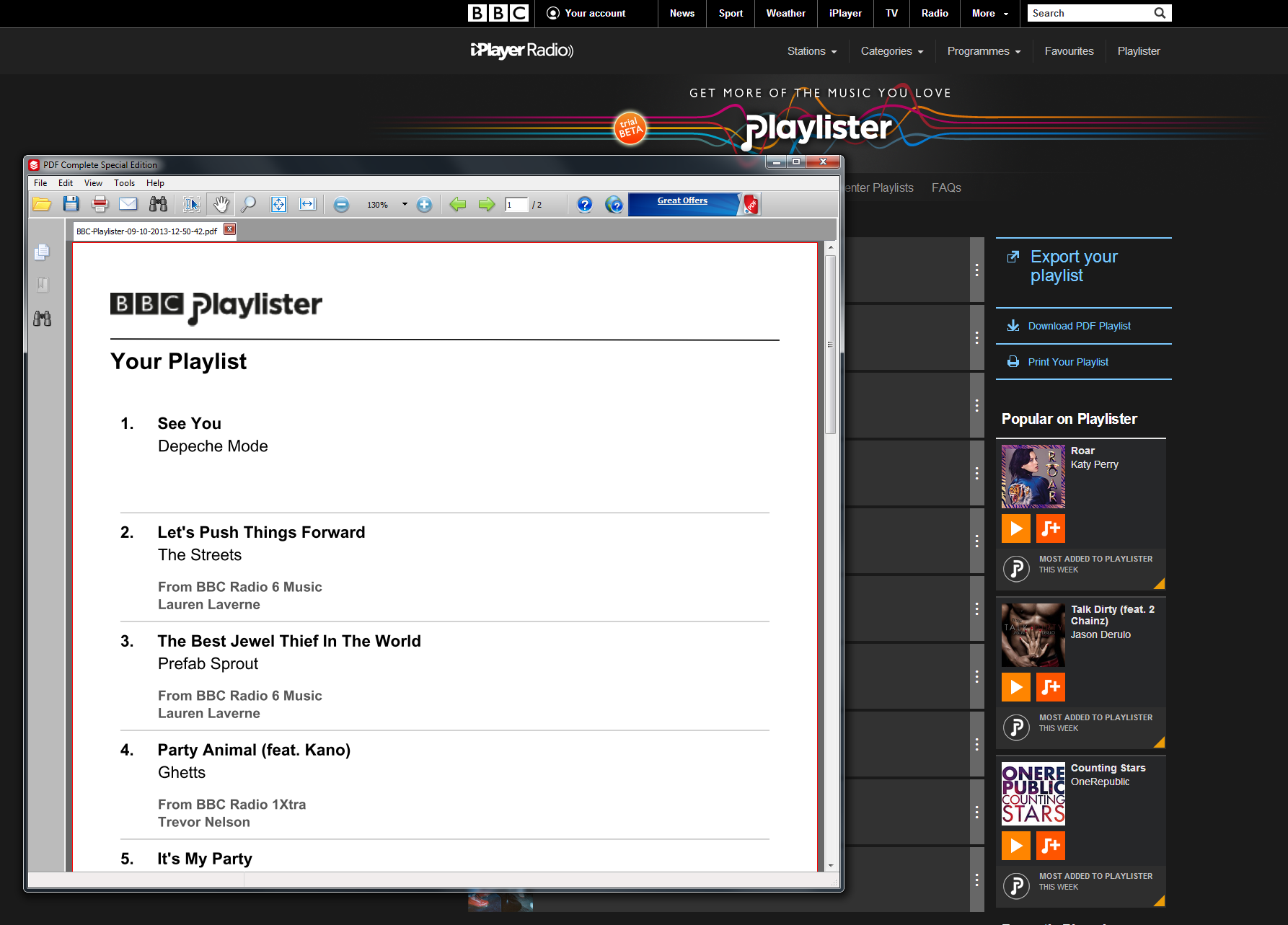Select the text selection tool
This screenshot has height=925, width=1288.
coord(191,205)
